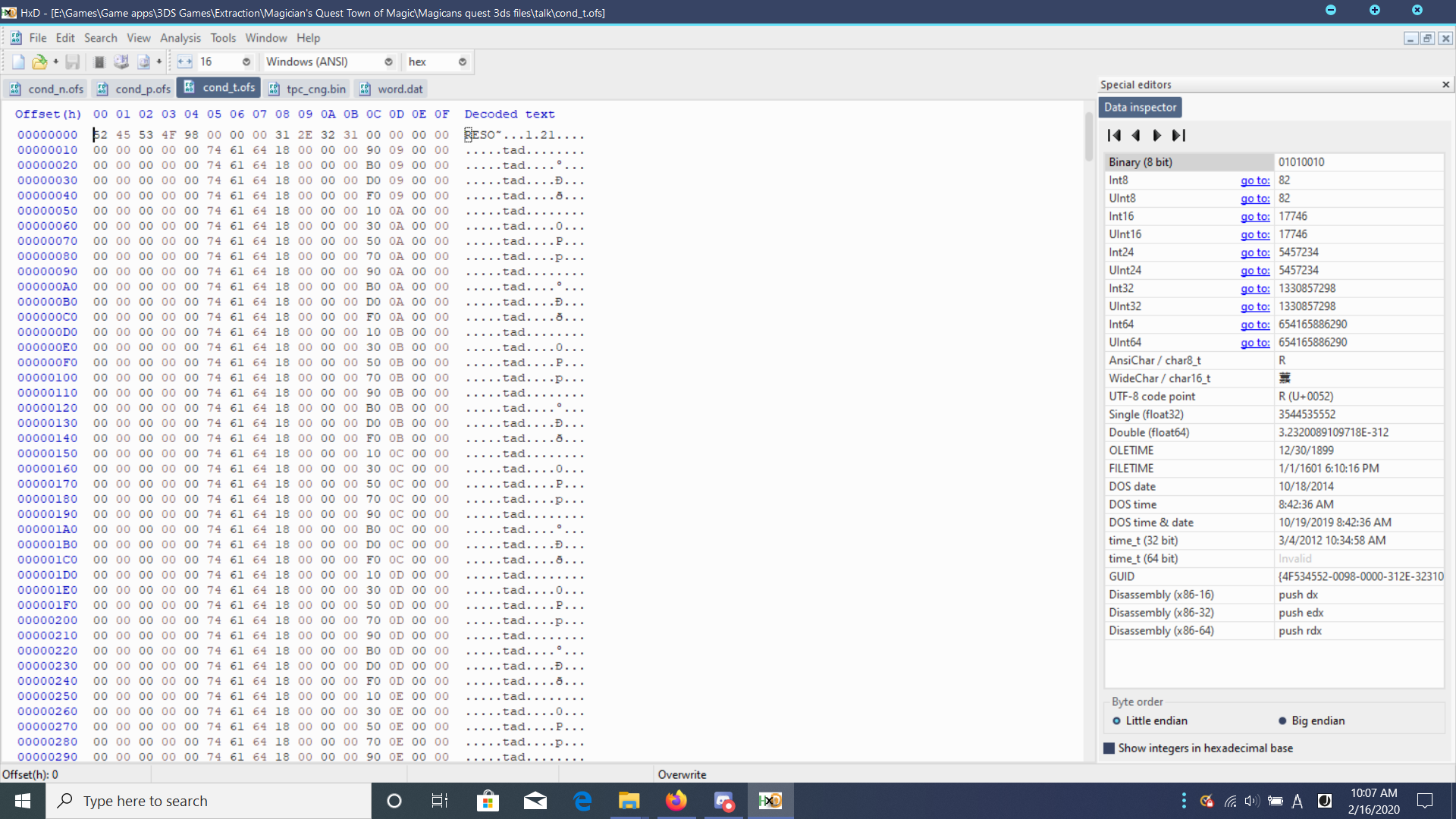Click 'go to:' link for Int24
The width and height of the screenshot is (1456, 819).
(1255, 253)
